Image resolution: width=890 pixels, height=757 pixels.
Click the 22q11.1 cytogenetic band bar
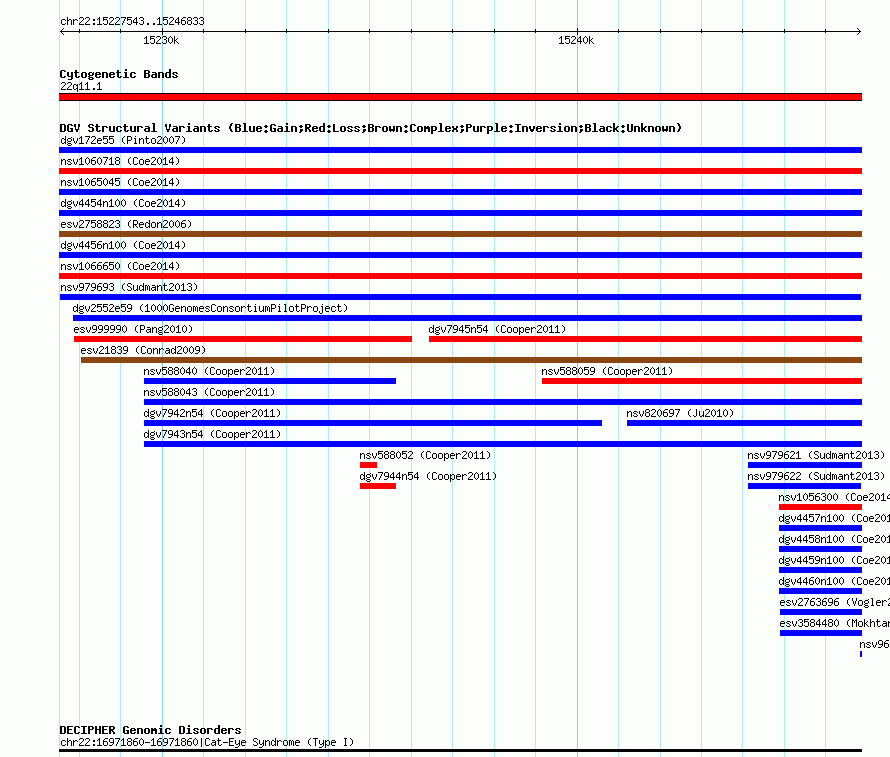(460, 97)
